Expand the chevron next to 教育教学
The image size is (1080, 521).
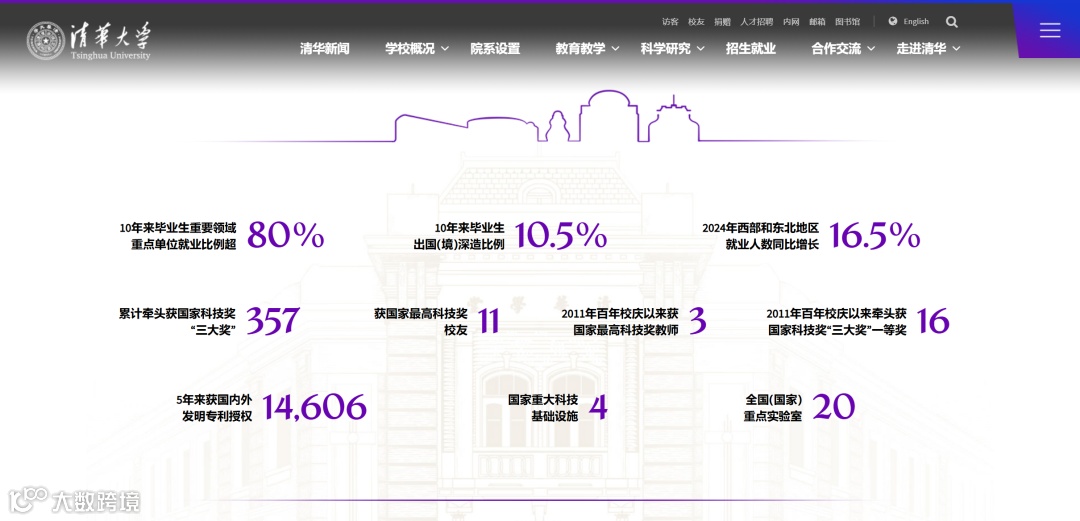point(616,48)
